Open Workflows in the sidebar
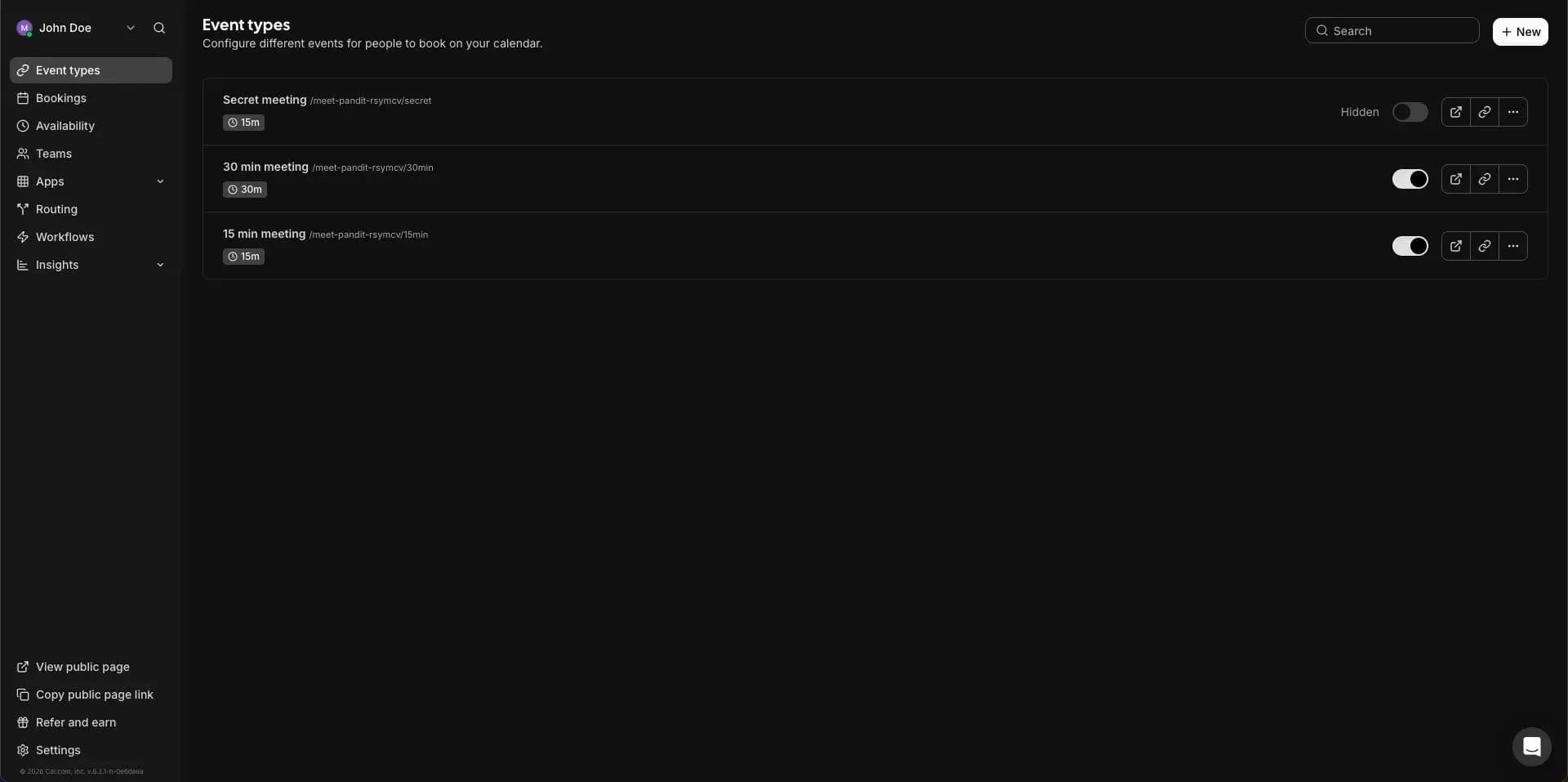The height and width of the screenshot is (782, 1568). coord(65,237)
